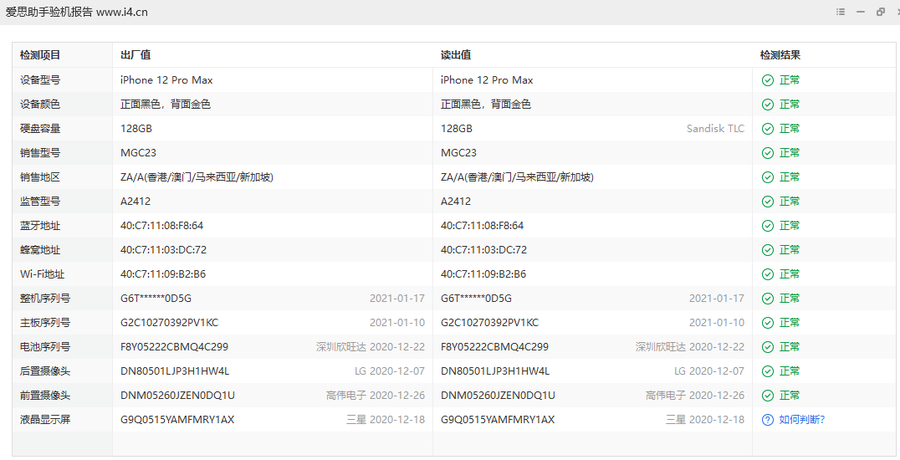Click read date 三星 2020-12-18

click(705, 420)
